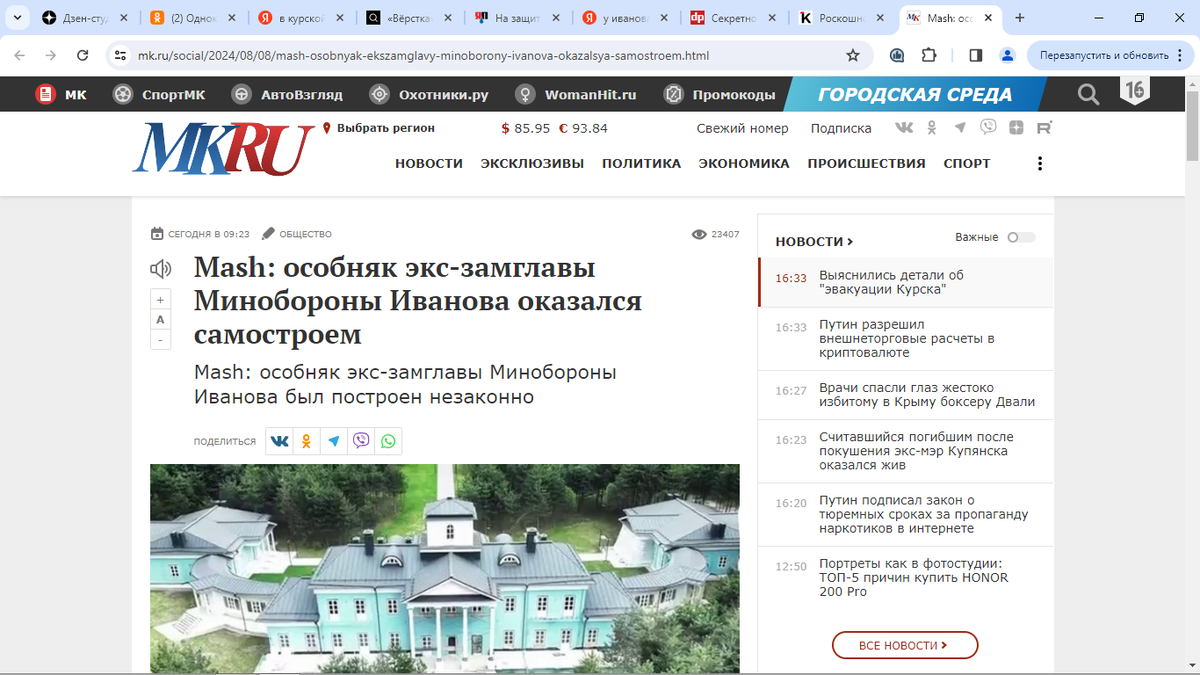1200x675 pixels.
Task: Open the АвтоВзгляд top bar link
Action: pos(288,95)
